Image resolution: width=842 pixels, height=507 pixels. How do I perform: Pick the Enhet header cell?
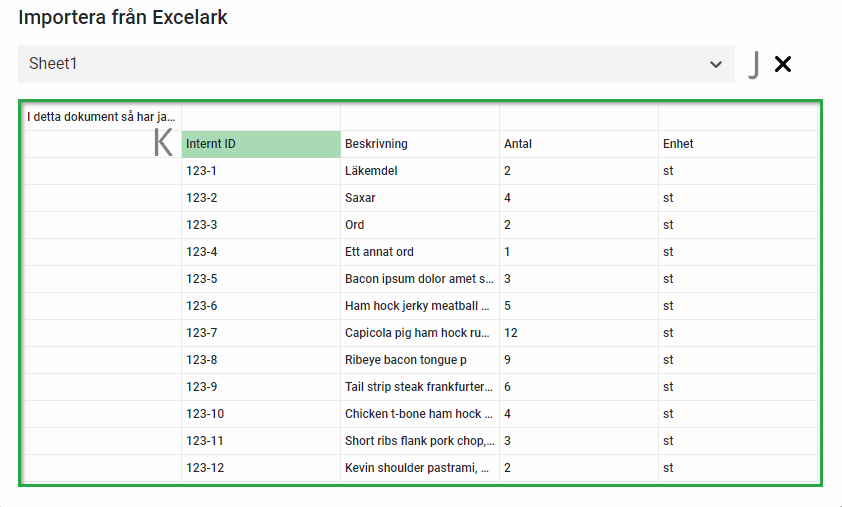point(737,144)
